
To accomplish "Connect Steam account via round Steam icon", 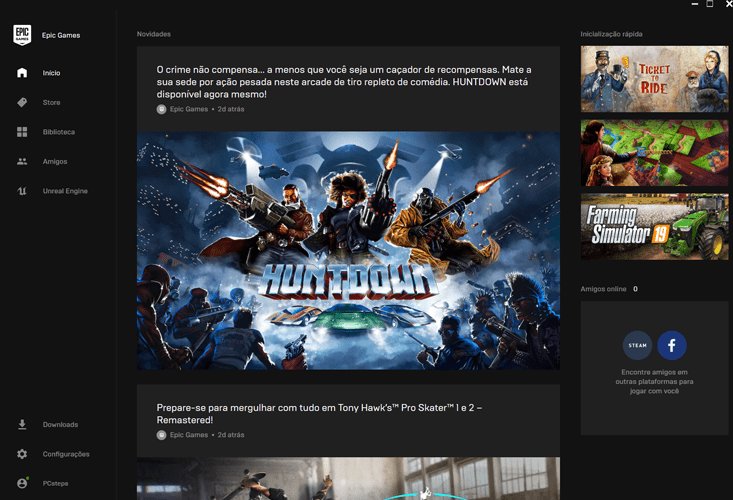I will [637, 345].
